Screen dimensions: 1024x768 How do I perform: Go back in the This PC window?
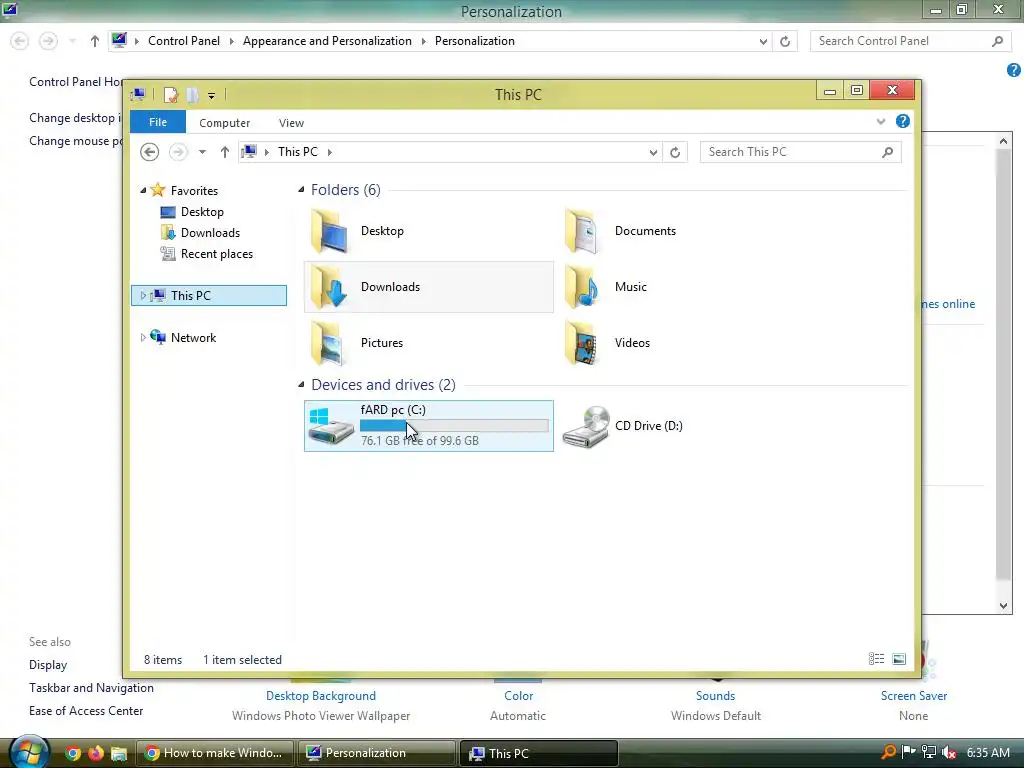pos(150,152)
